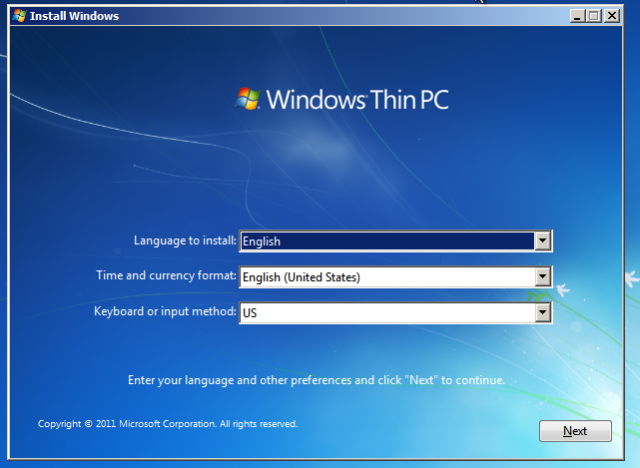This screenshot has width=640, height=468.
Task: Open the Keyboard or input method arrow
Action: point(542,313)
